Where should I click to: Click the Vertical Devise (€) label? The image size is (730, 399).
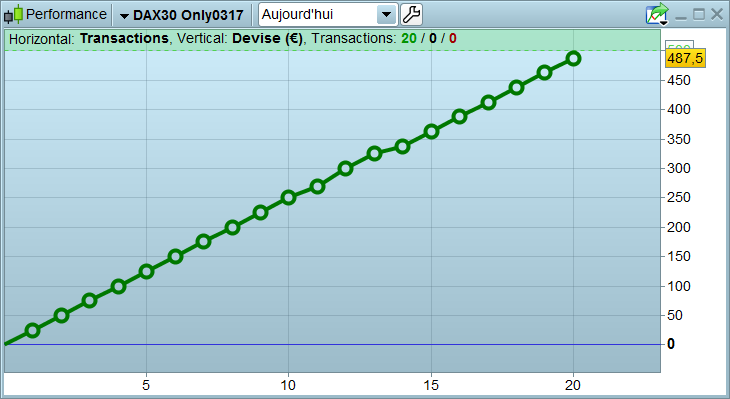point(240,39)
